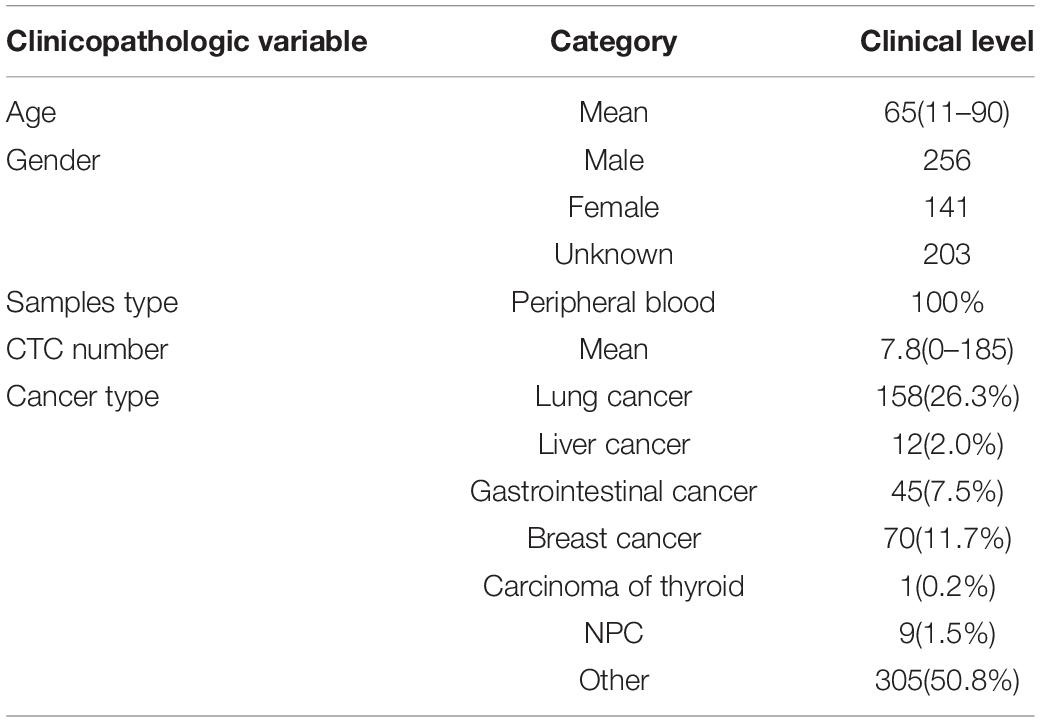Screen dimensions: 1040x722
Task: Click the Category column header
Action: [614, 42]
